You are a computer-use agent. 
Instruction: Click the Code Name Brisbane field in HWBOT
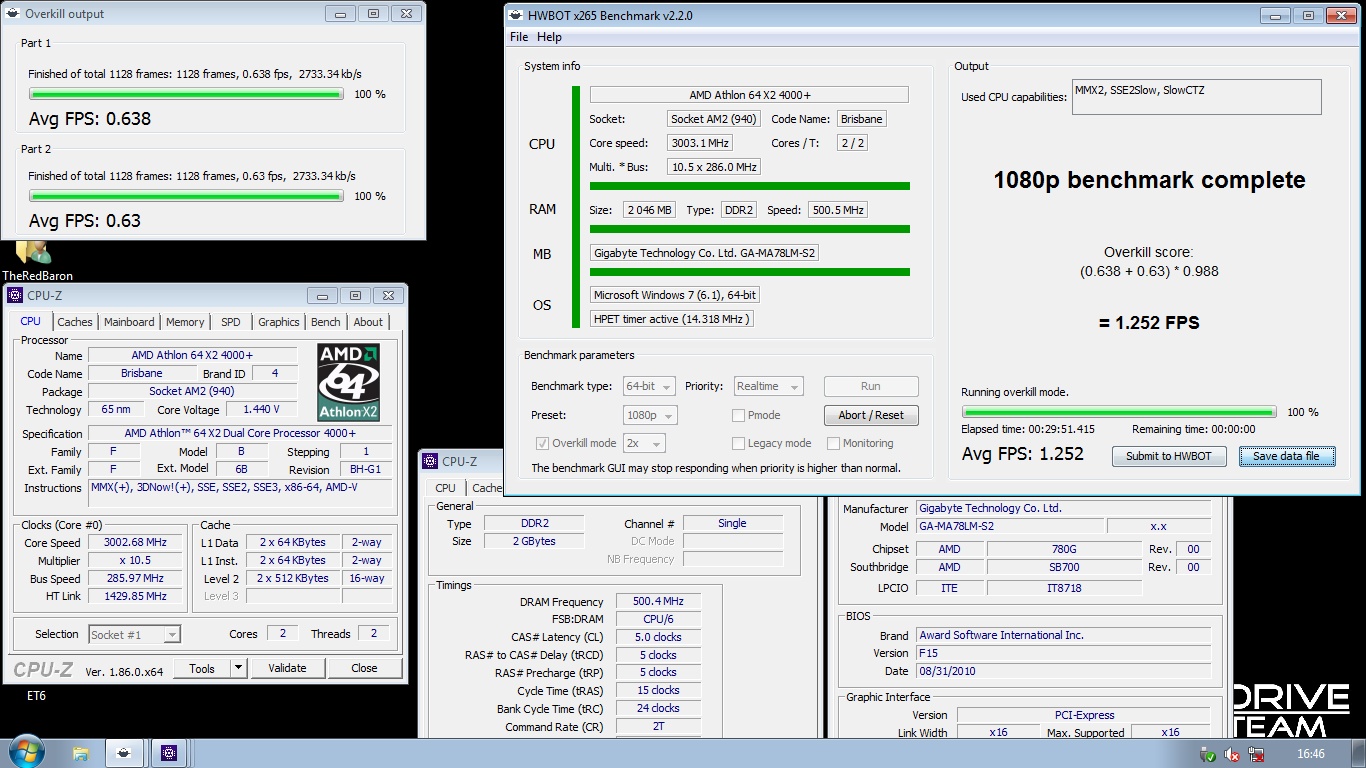[862, 119]
